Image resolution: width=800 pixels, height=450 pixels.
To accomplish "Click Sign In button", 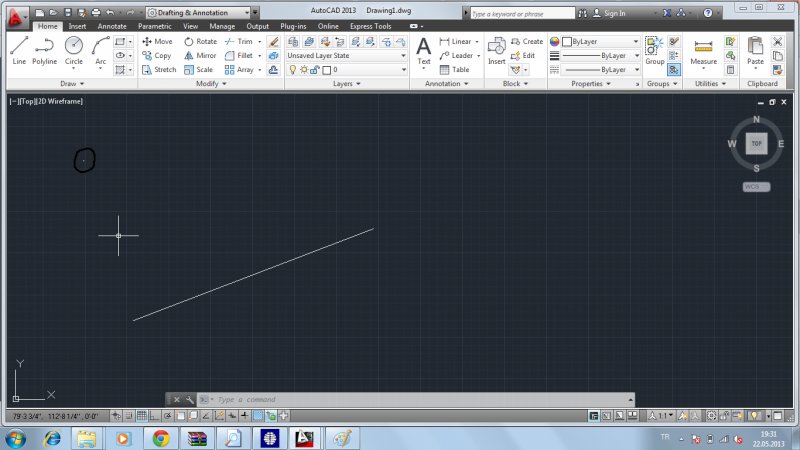I will [x=609, y=13].
